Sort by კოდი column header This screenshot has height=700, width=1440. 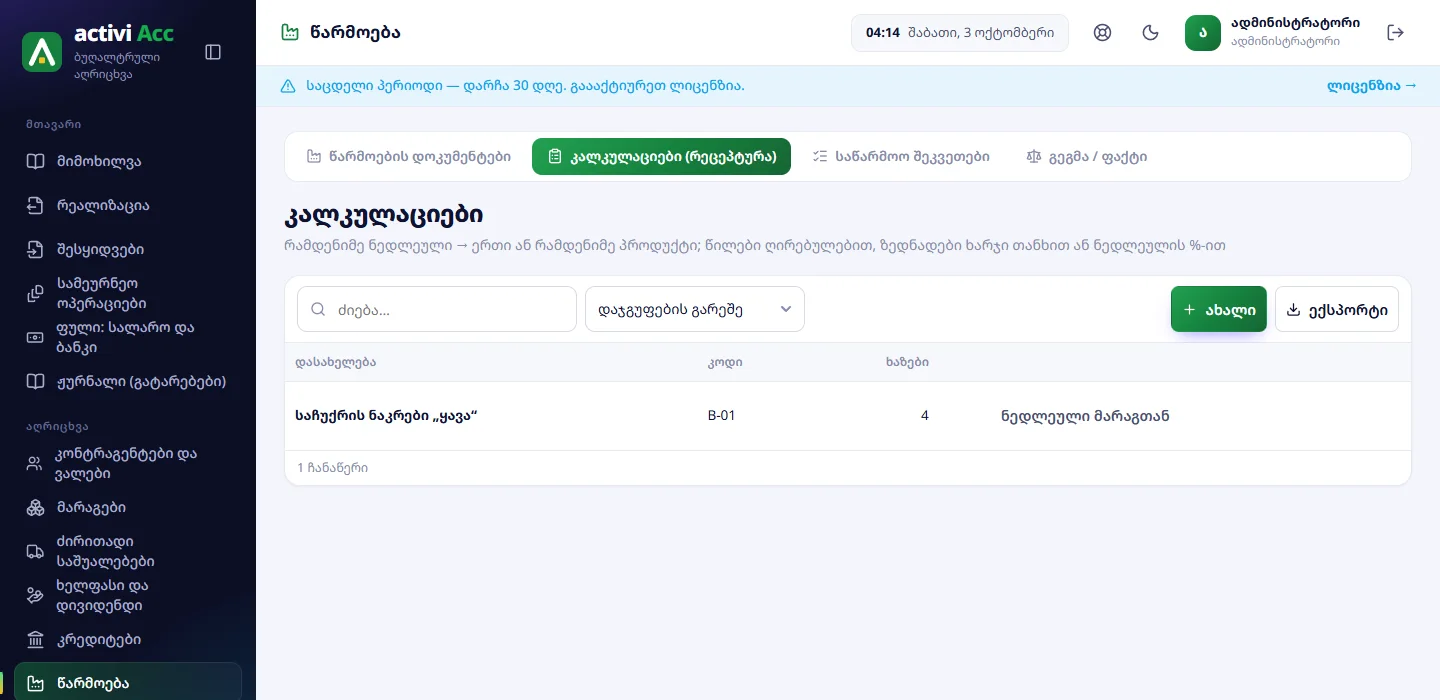pyautogui.click(x=725, y=362)
